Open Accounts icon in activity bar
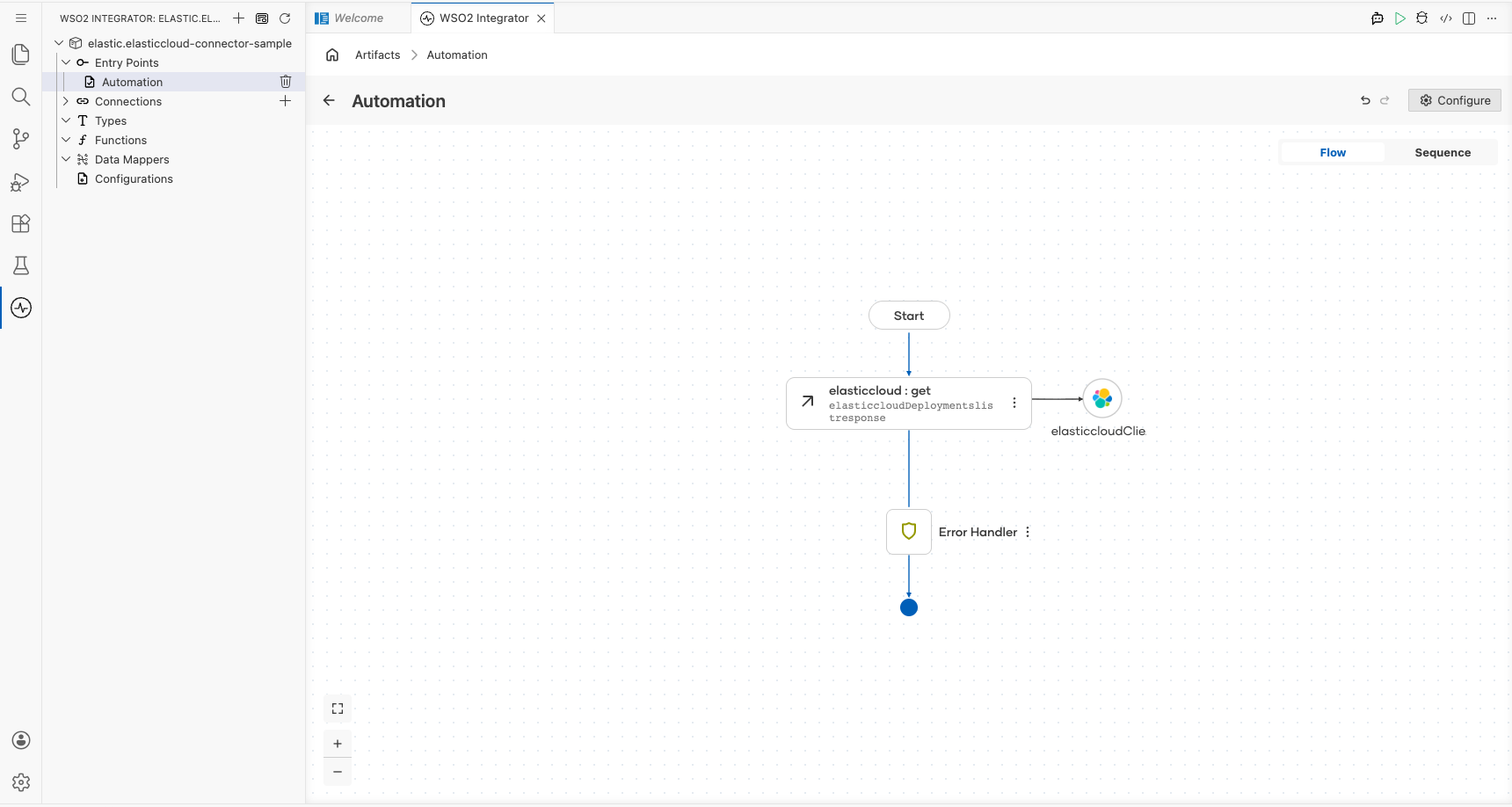This screenshot has width=1512, height=807. (x=21, y=740)
